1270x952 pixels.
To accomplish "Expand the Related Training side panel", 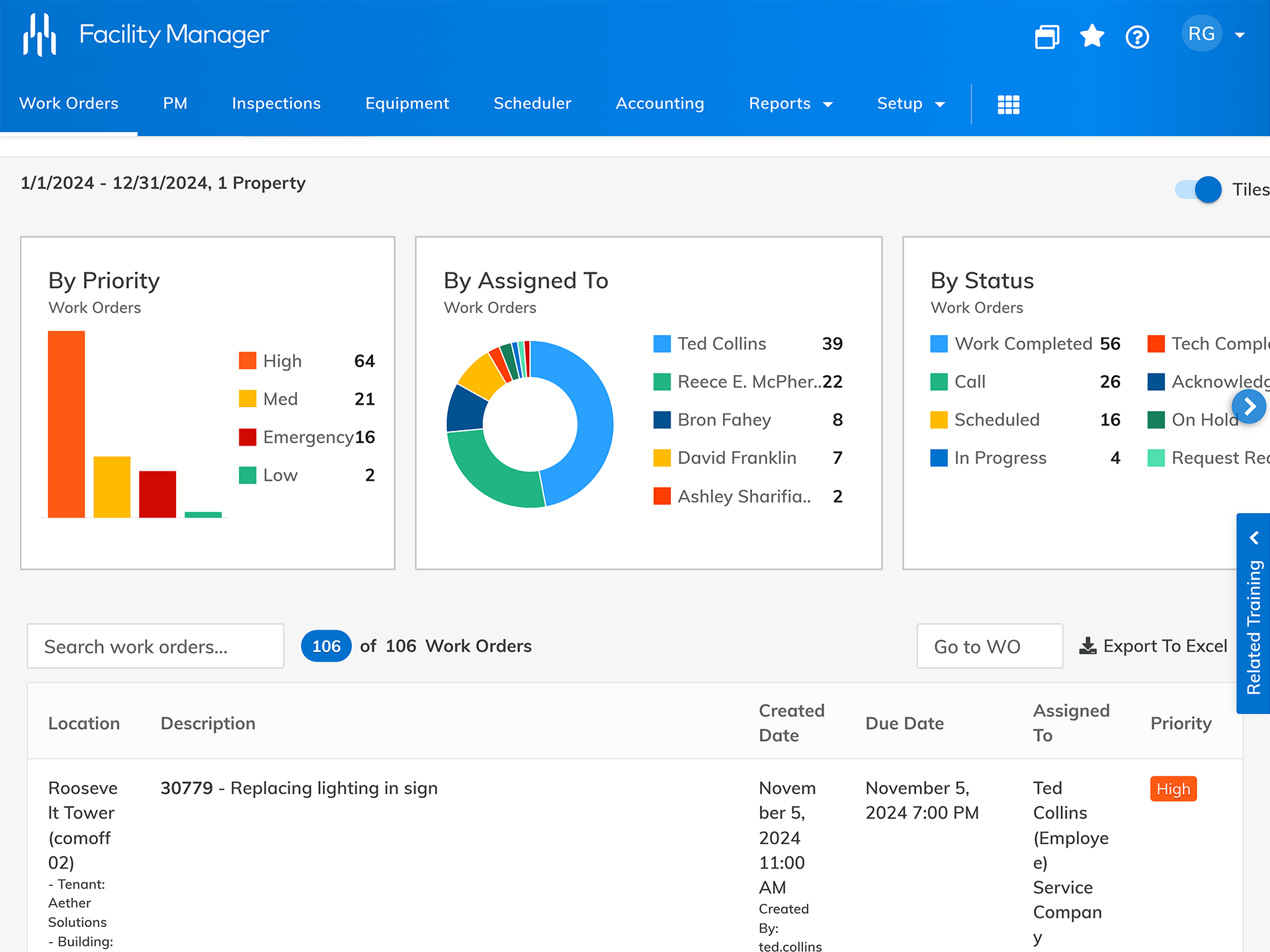I will pos(1253,614).
